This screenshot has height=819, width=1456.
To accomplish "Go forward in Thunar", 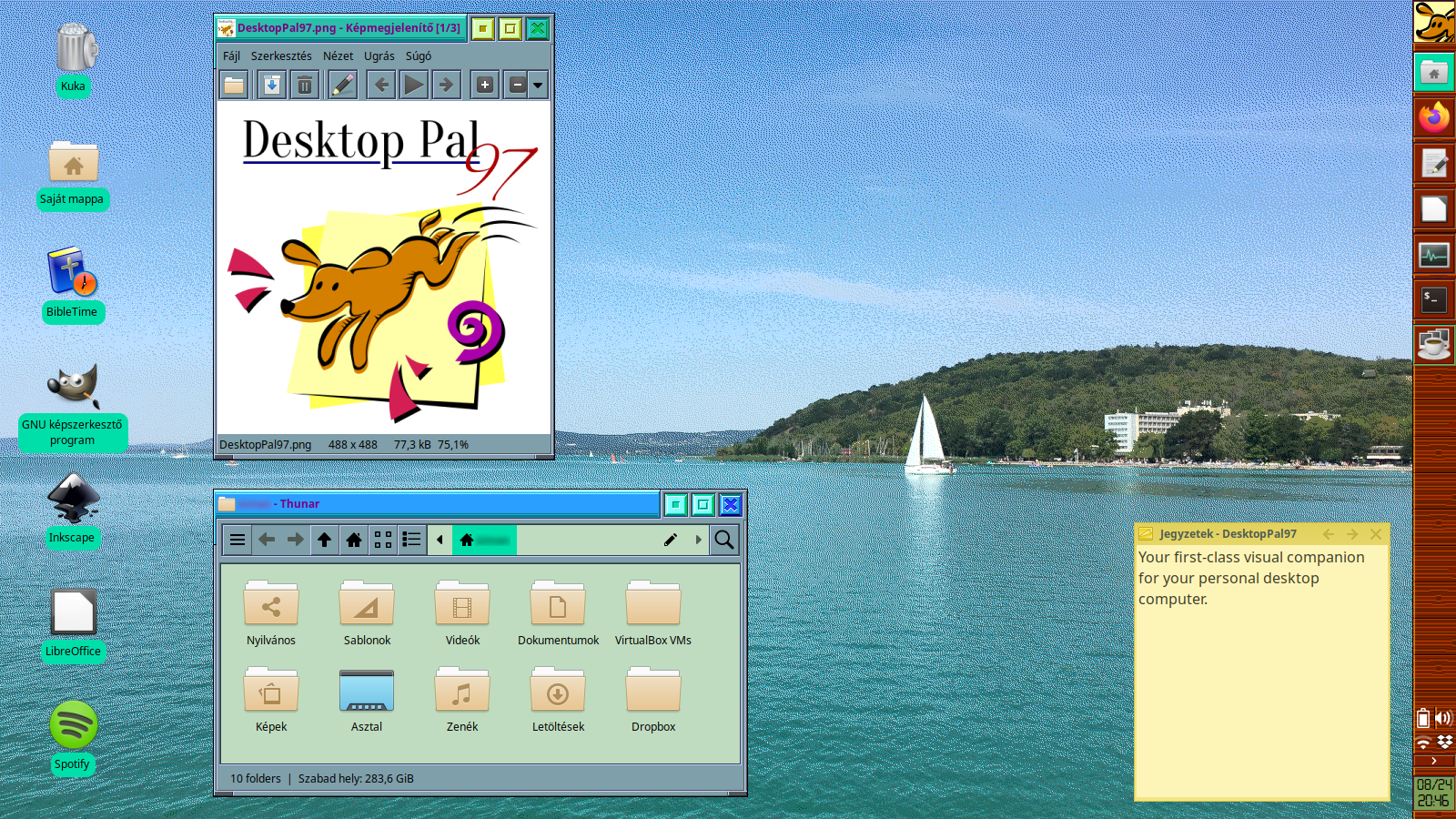I will tap(296, 540).
